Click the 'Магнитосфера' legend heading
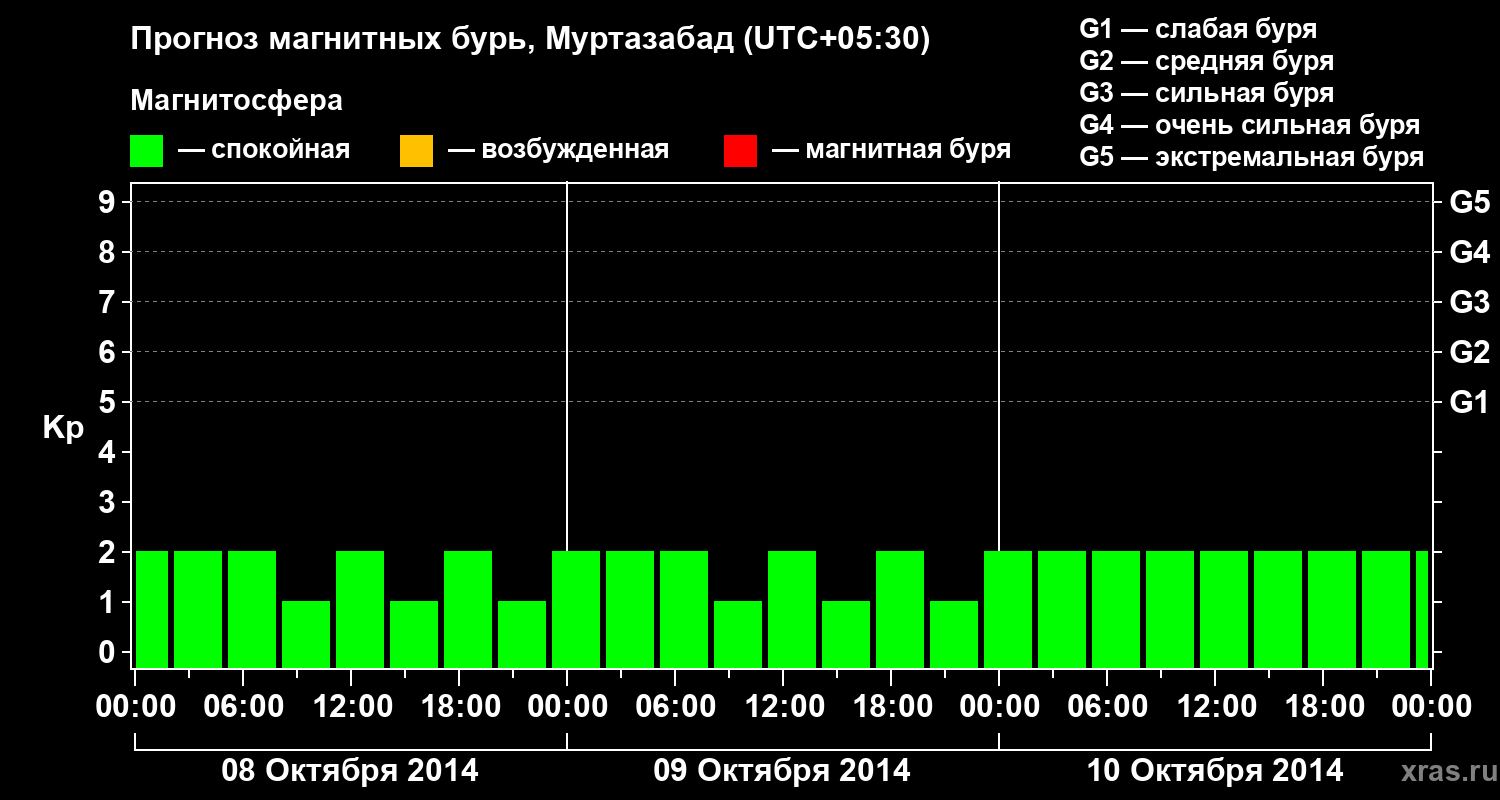The height and width of the screenshot is (800, 1500). coord(237,101)
